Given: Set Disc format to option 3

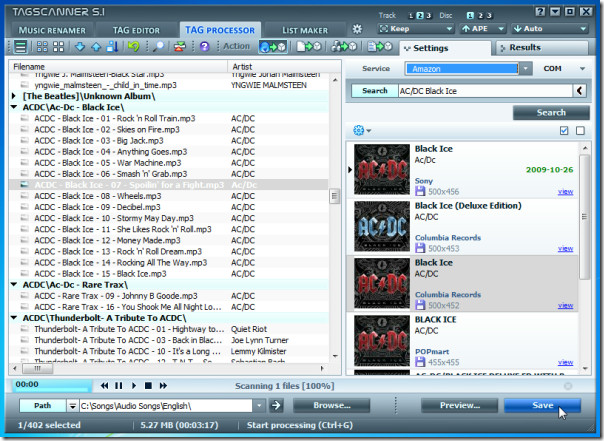Looking at the screenshot, I should [489, 16].
